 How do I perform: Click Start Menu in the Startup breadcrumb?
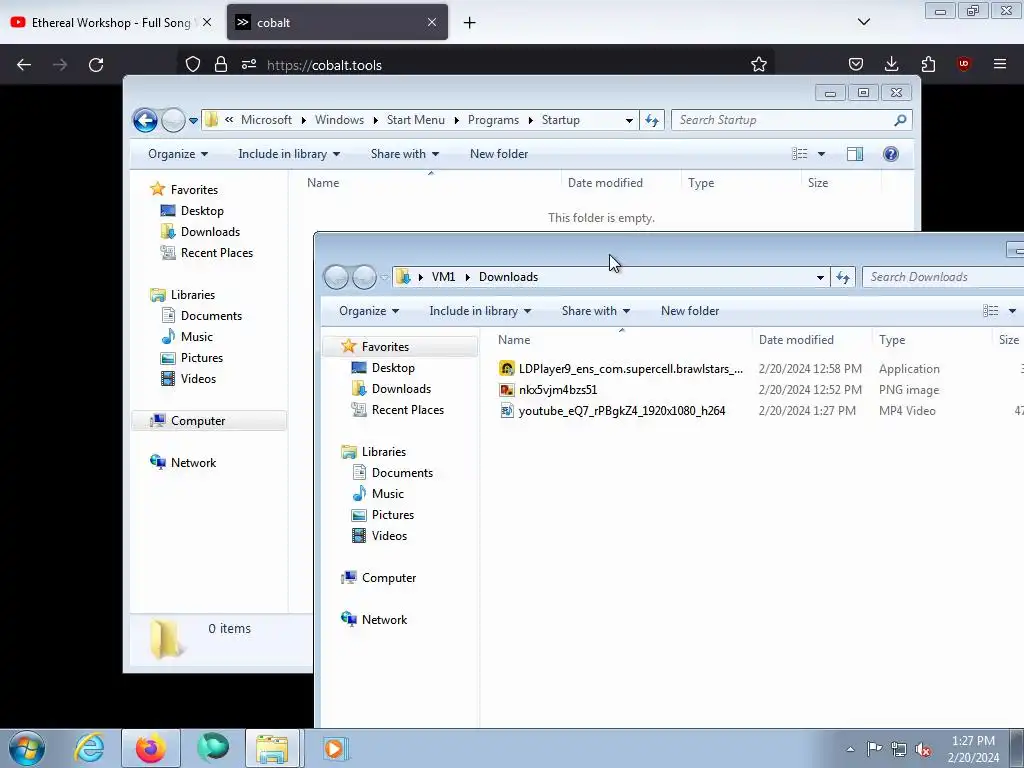pyautogui.click(x=415, y=120)
